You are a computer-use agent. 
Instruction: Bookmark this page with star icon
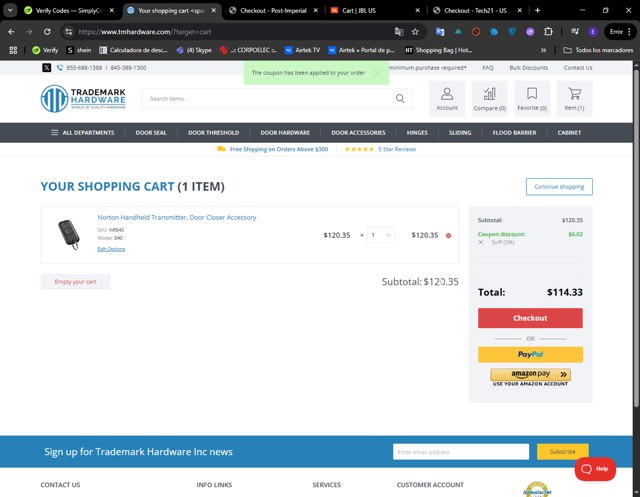click(x=415, y=31)
